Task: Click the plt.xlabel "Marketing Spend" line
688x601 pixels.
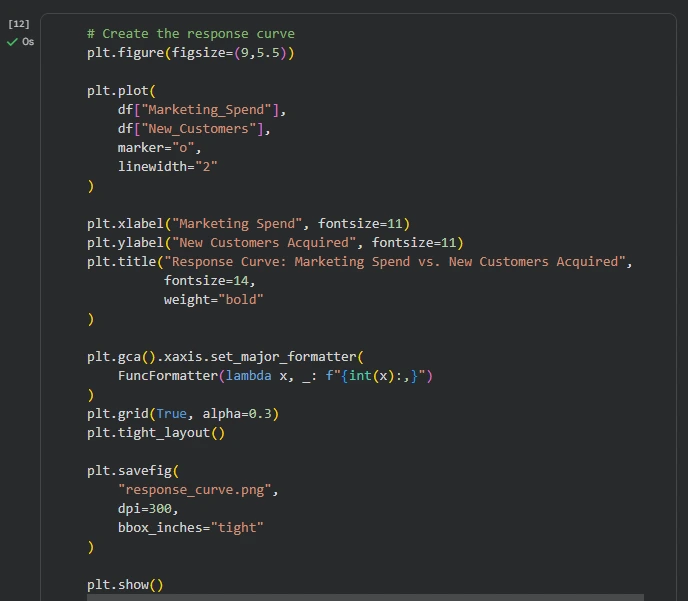Action: 248,224
